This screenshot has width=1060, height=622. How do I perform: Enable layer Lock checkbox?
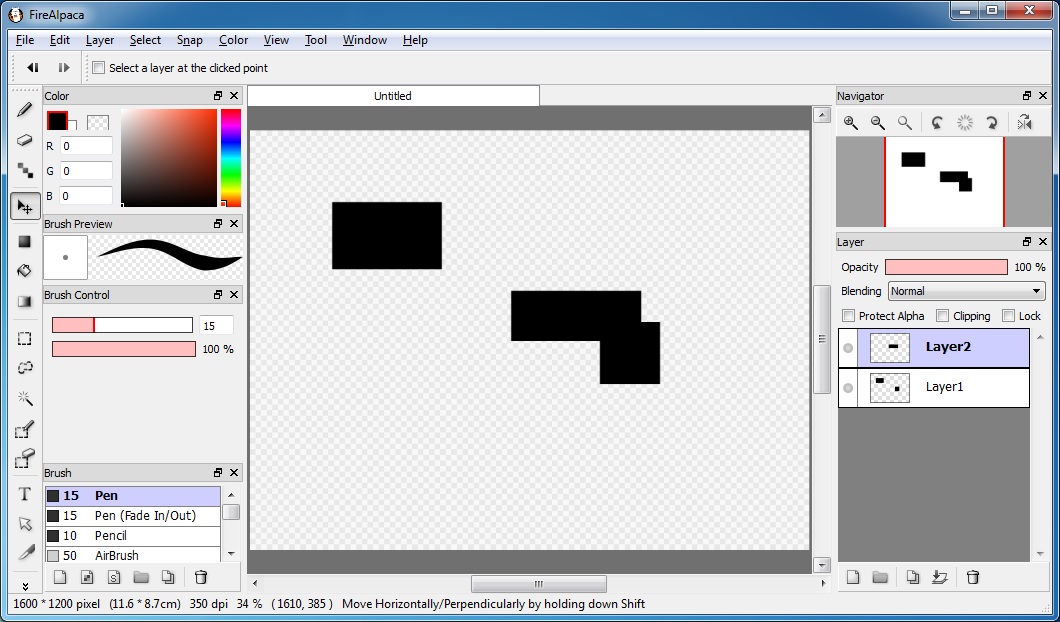coord(1008,316)
